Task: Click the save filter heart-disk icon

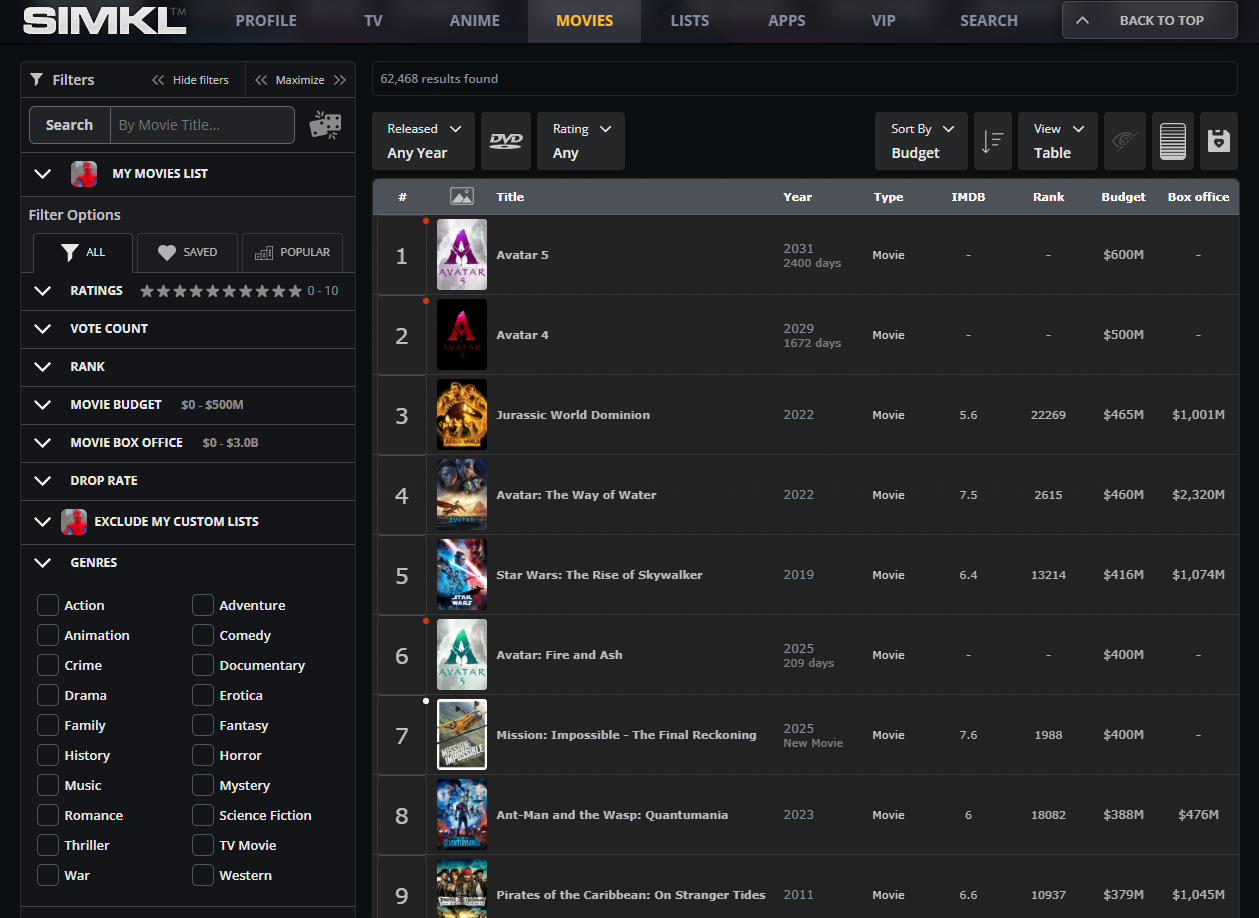Action: click(x=1218, y=141)
